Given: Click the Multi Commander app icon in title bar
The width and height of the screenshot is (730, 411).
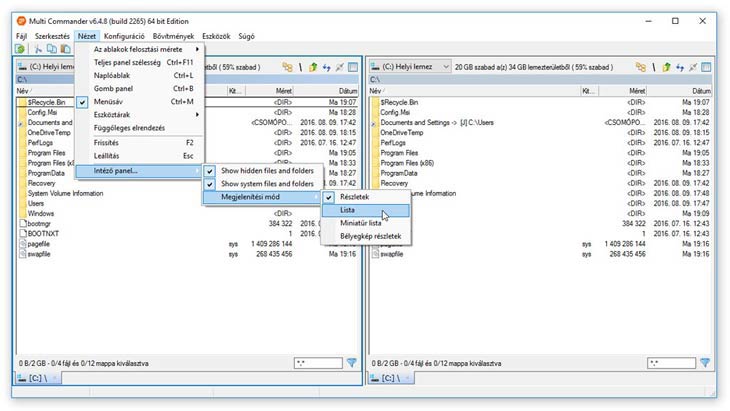Looking at the screenshot, I should tap(21, 21).
